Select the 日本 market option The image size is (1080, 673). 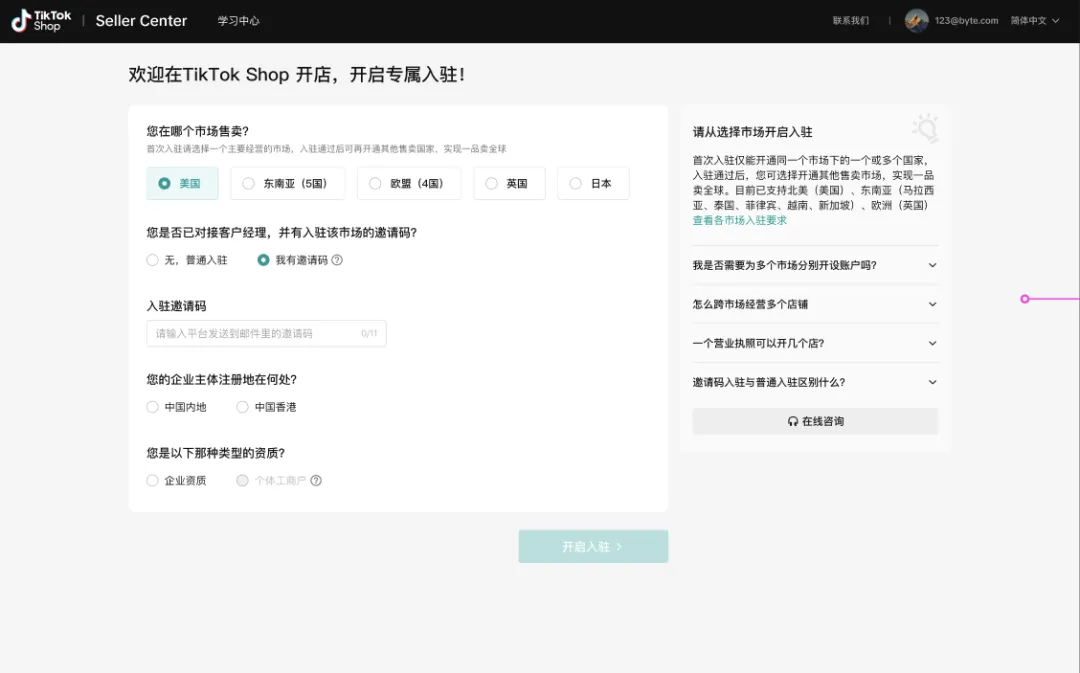tap(593, 183)
